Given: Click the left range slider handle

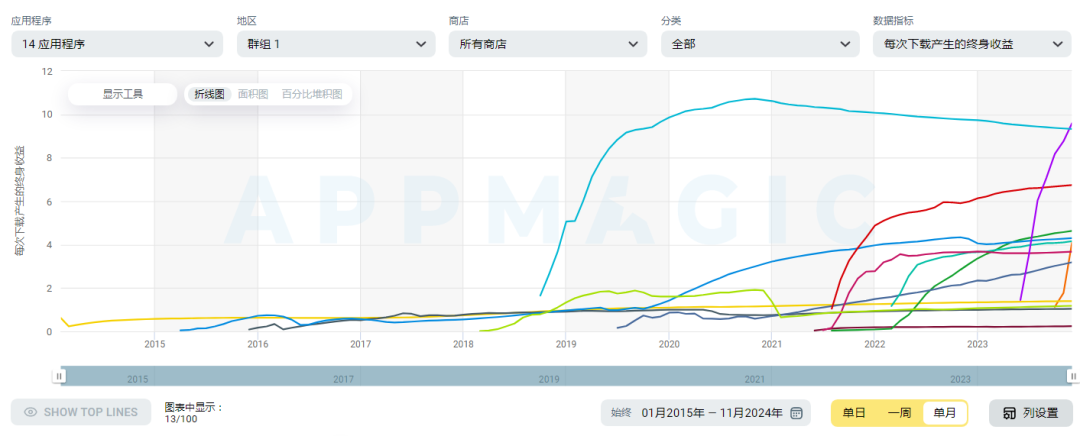Looking at the screenshot, I should pos(60,375).
